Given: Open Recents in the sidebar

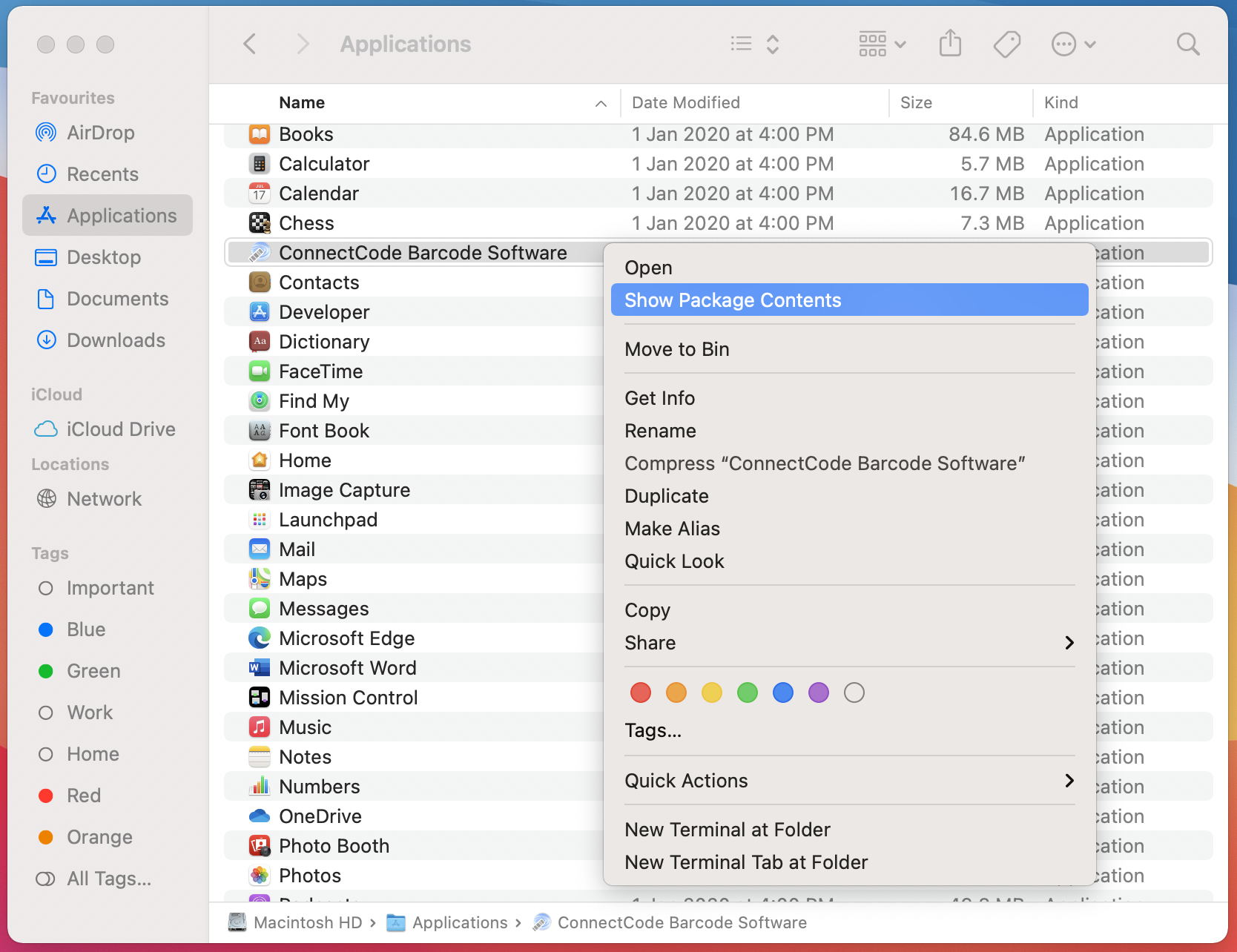Looking at the screenshot, I should 108,174.
